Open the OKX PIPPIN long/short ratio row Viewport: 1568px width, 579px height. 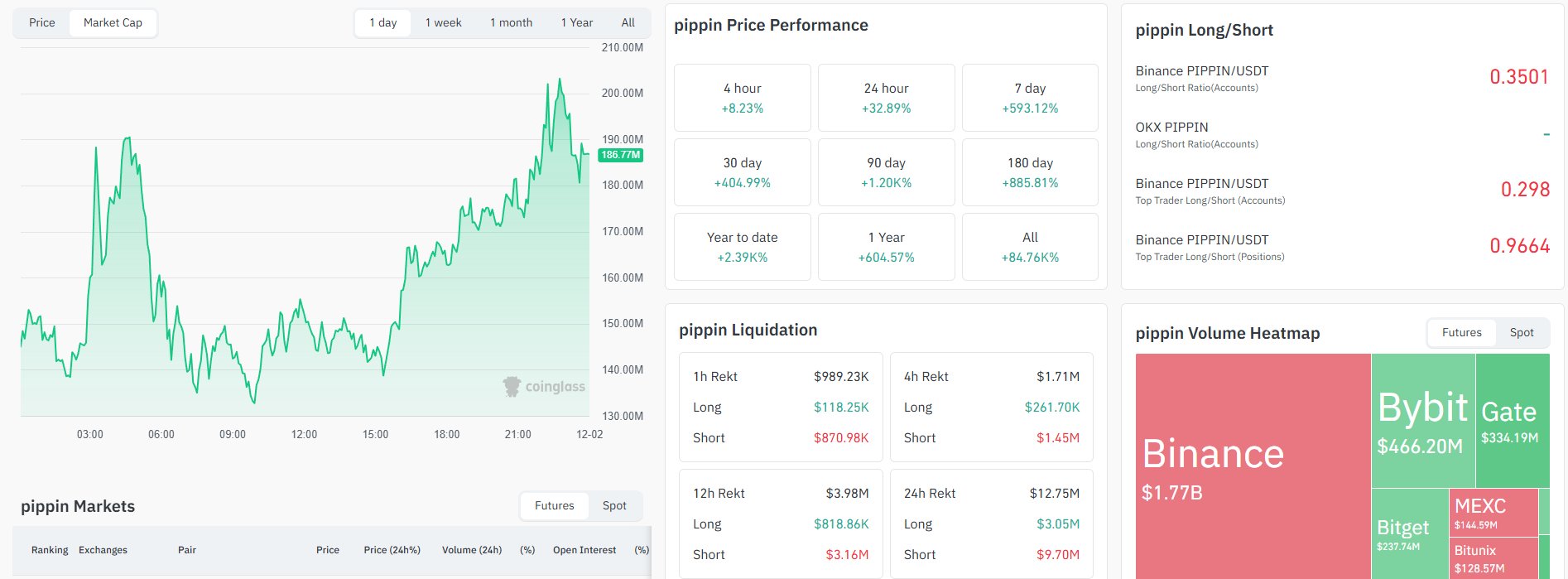pos(1341,134)
